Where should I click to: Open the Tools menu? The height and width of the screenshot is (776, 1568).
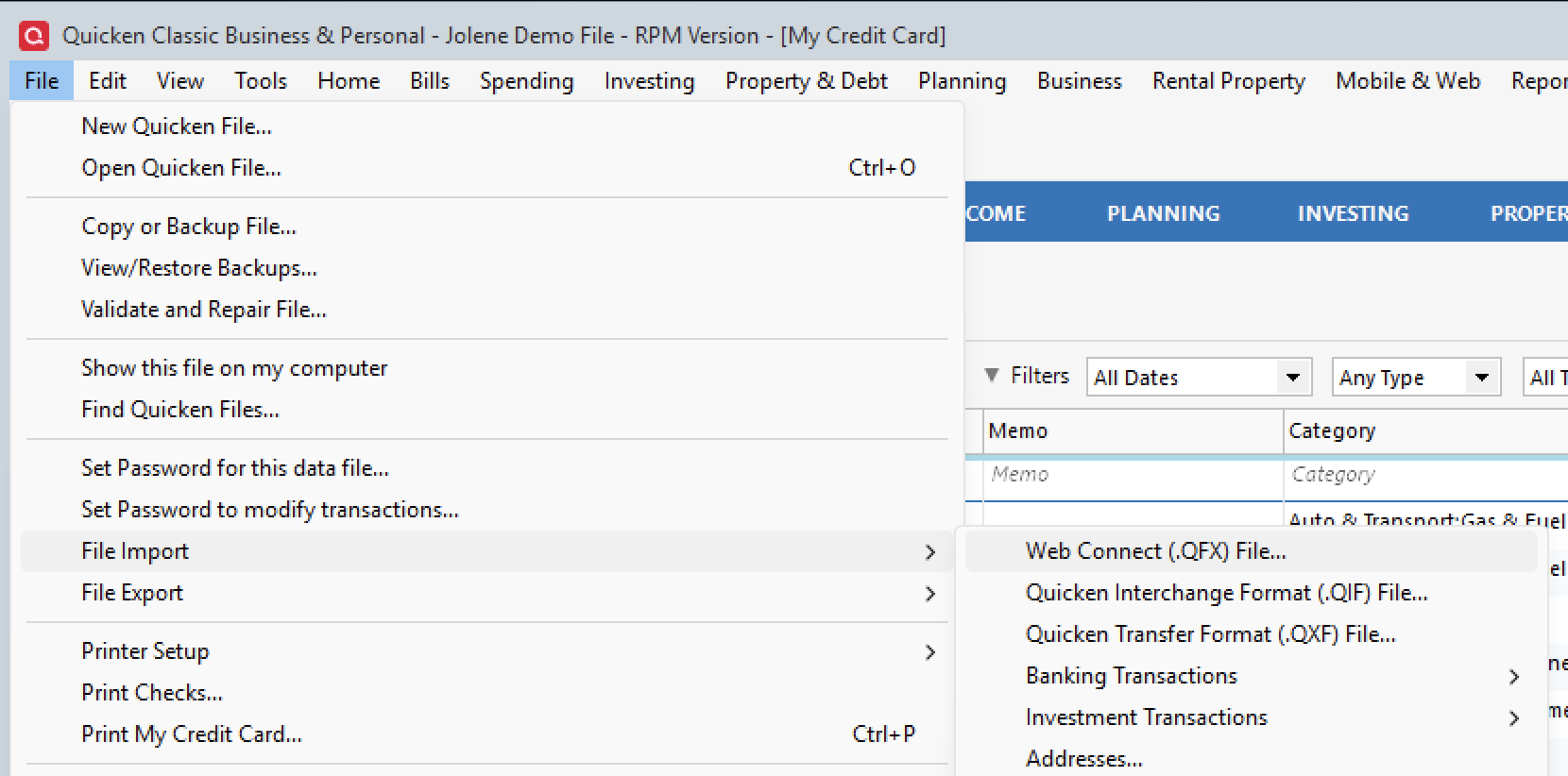[261, 81]
